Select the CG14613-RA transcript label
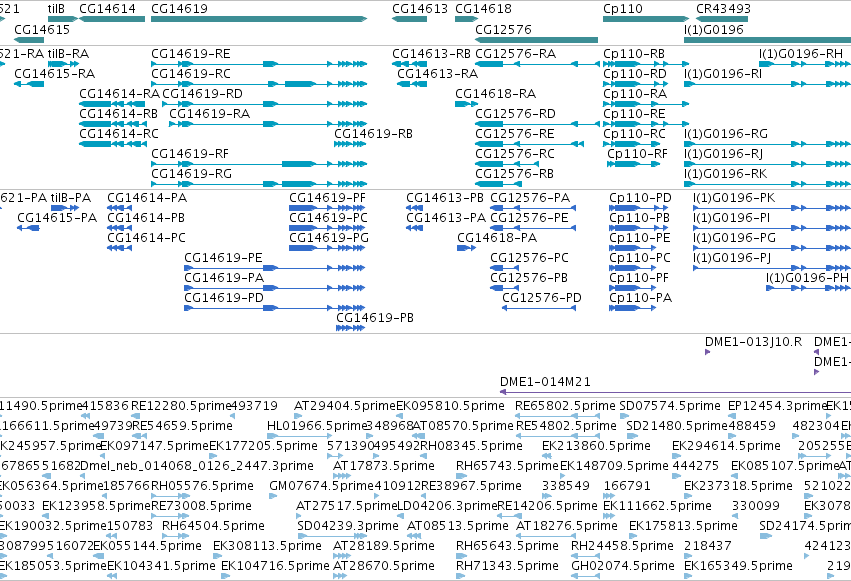 tap(437, 74)
